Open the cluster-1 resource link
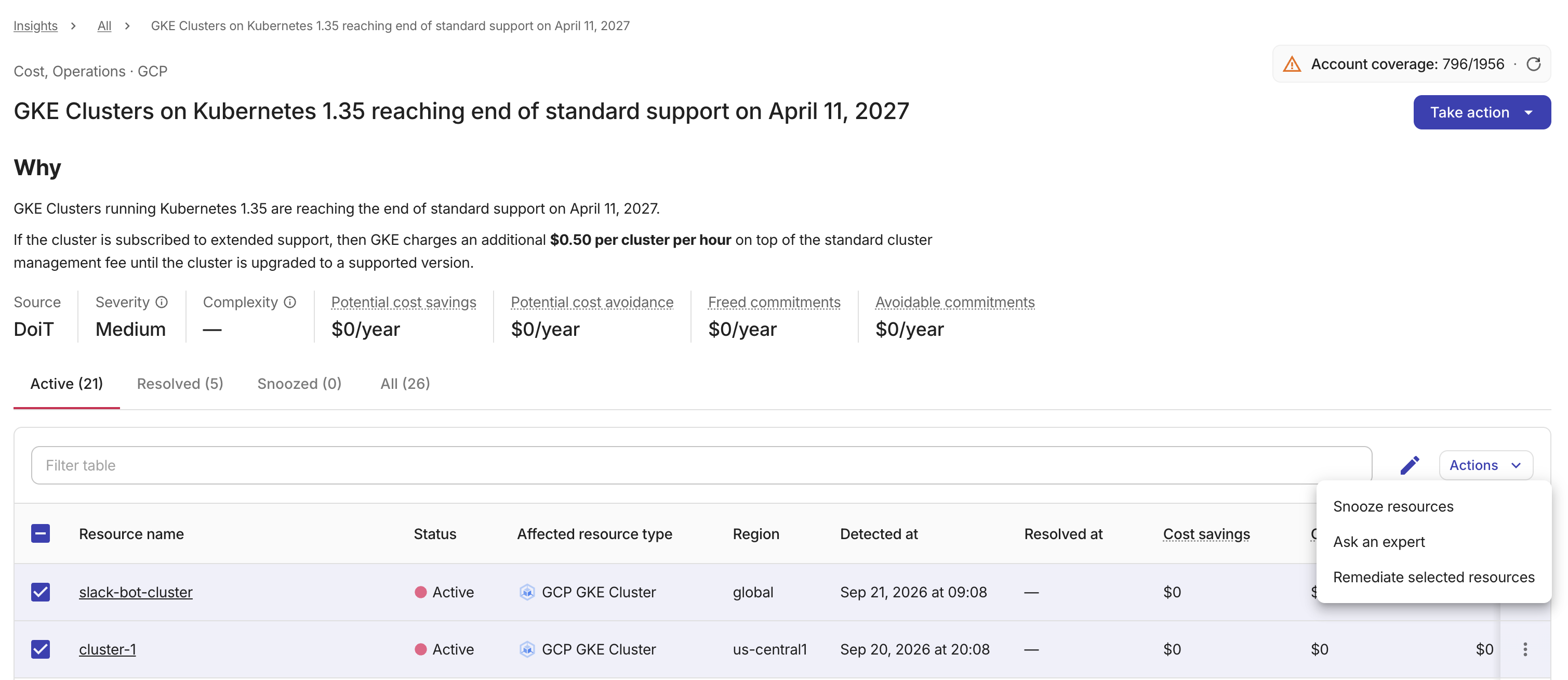Screen dimensions: 1568x680 (x=107, y=649)
